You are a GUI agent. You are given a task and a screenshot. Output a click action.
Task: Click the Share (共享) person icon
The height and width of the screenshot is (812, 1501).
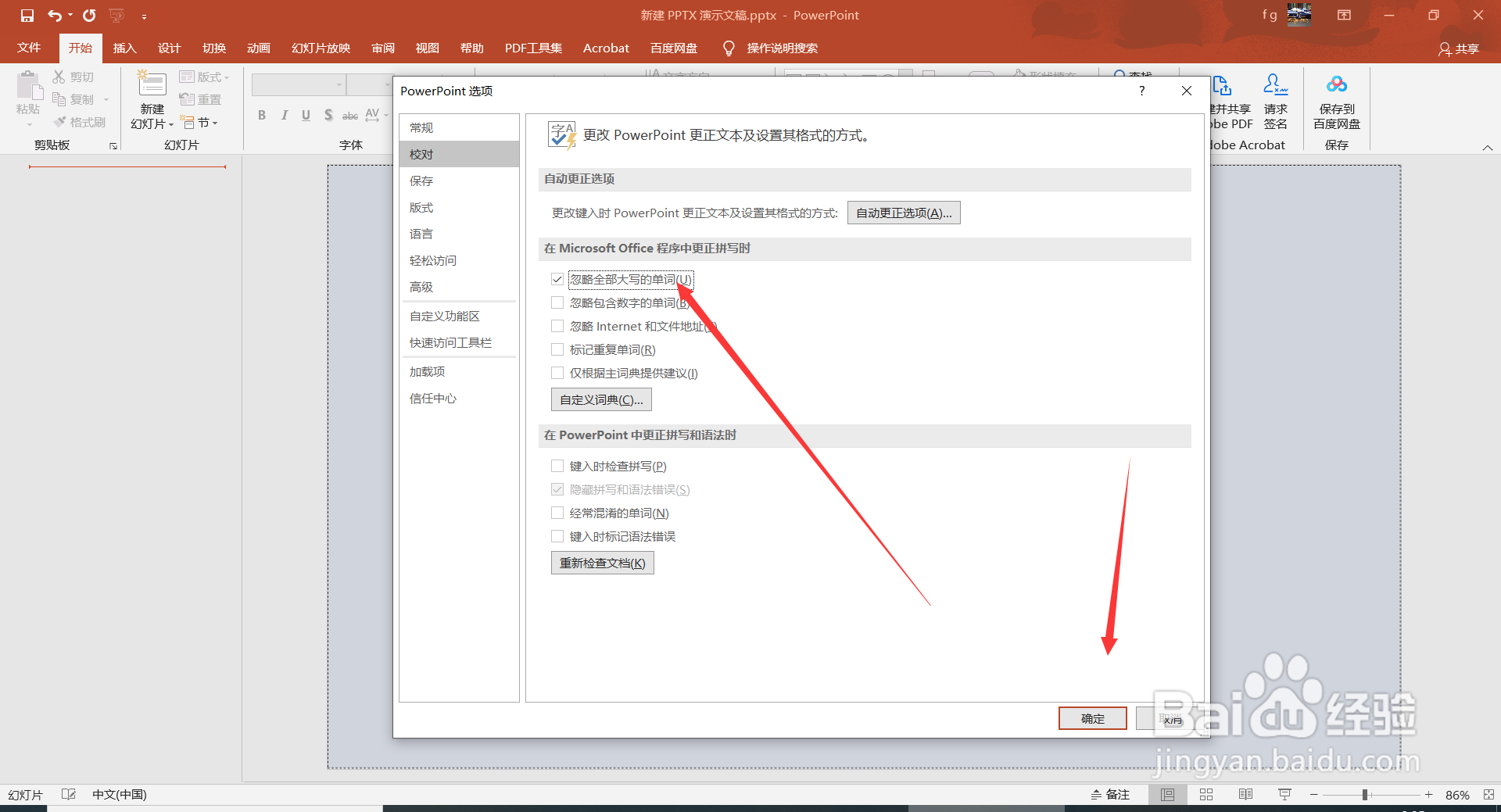1444,49
